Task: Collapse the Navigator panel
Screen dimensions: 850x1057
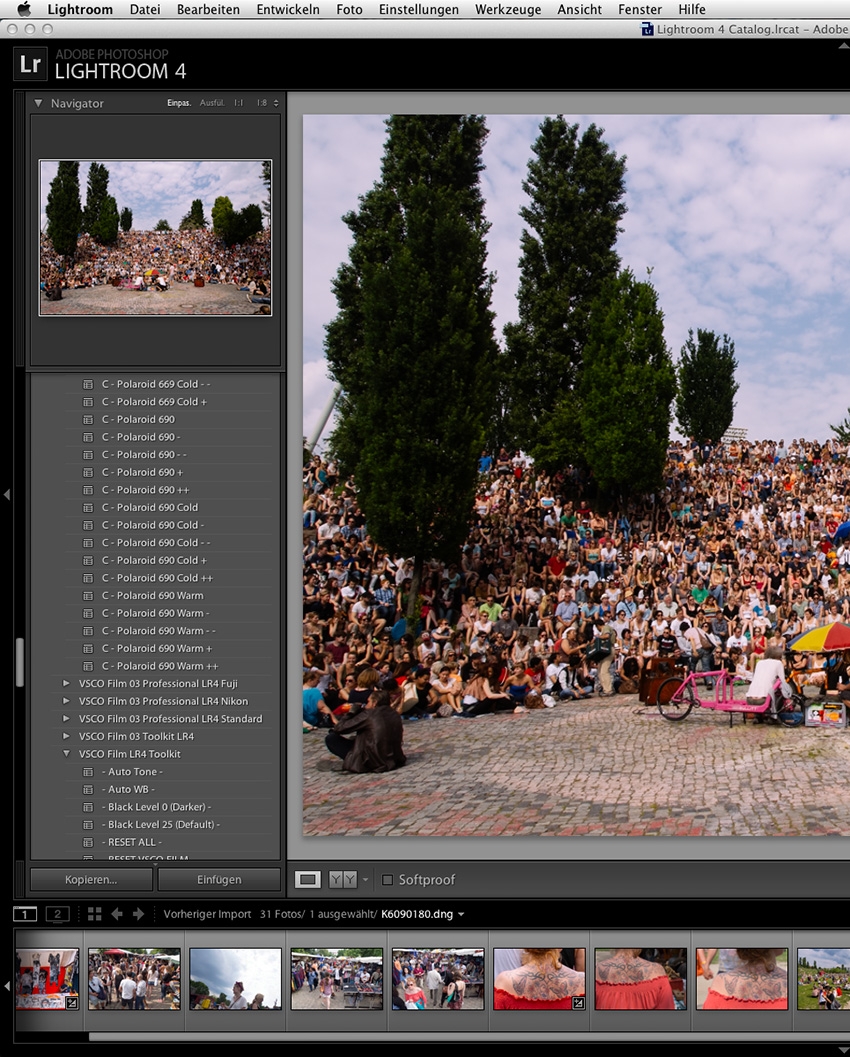Action: pyautogui.click(x=38, y=103)
